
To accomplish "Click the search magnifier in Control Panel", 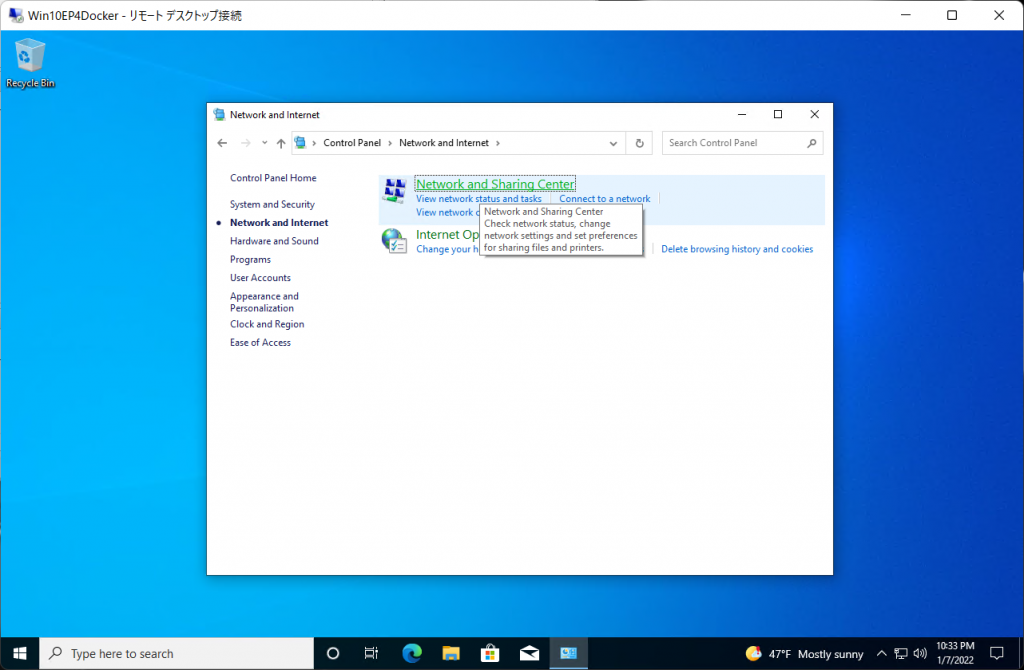I will pyautogui.click(x=811, y=143).
